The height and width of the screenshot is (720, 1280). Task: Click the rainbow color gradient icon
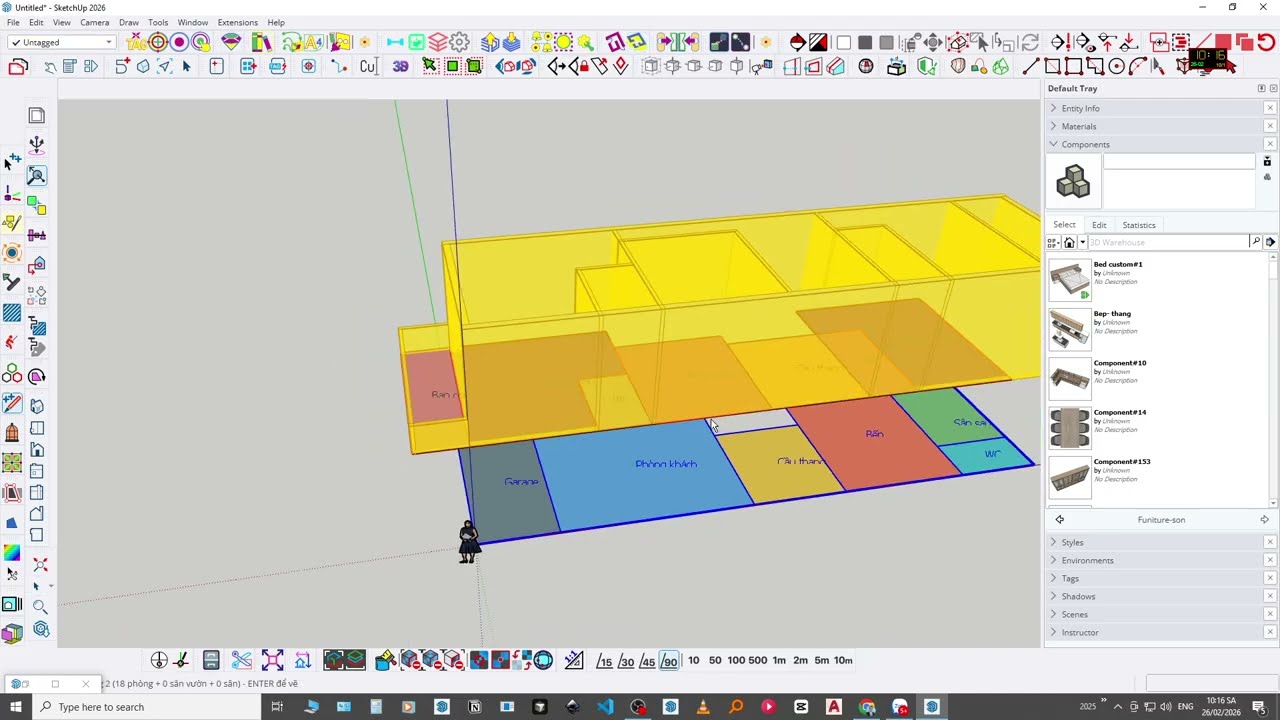click(12, 553)
